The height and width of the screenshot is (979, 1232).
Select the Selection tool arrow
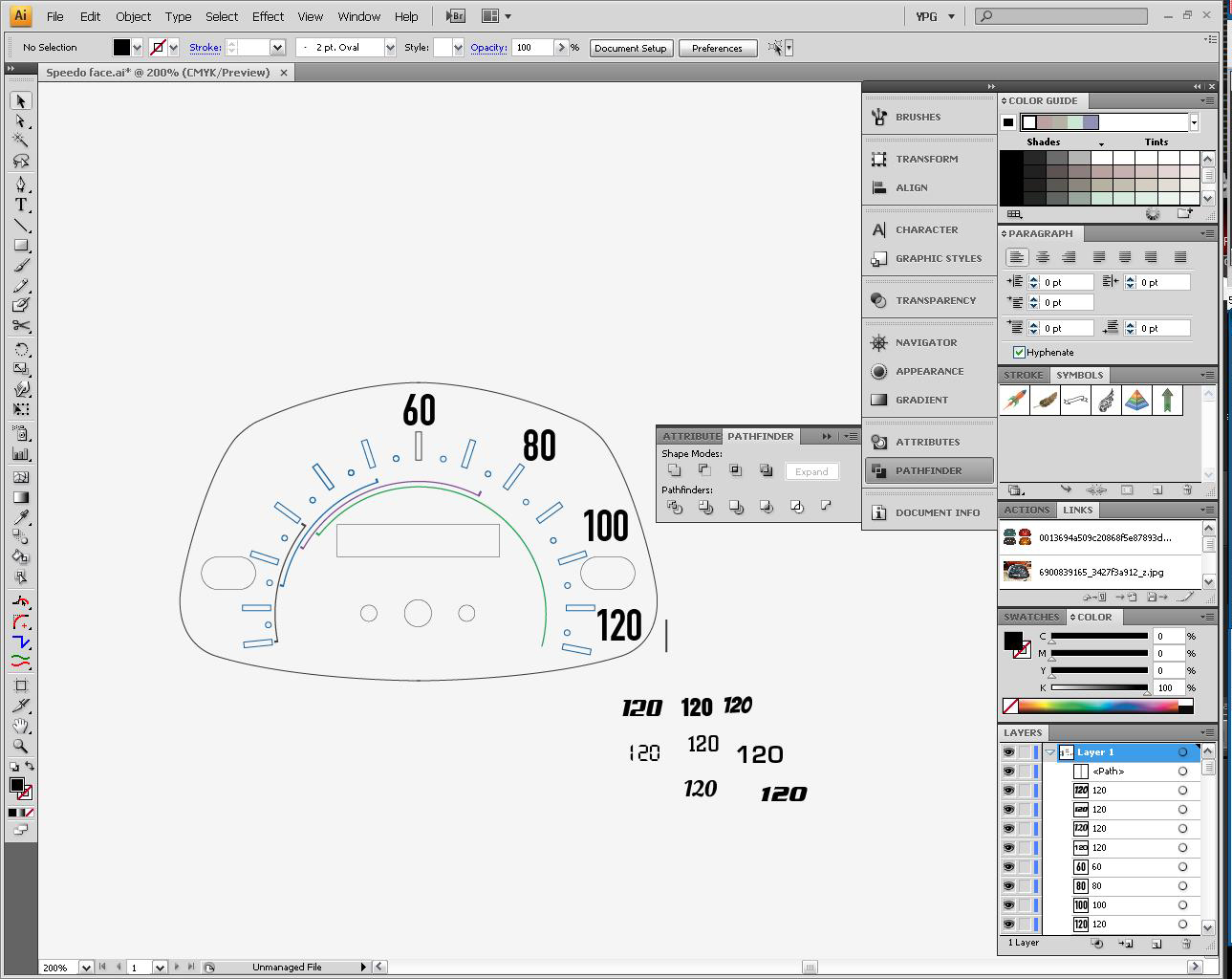coord(20,100)
